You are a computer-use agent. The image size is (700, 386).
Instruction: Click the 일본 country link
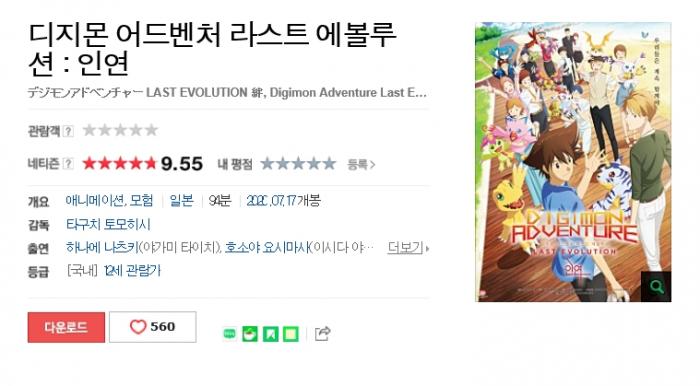(181, 201)
